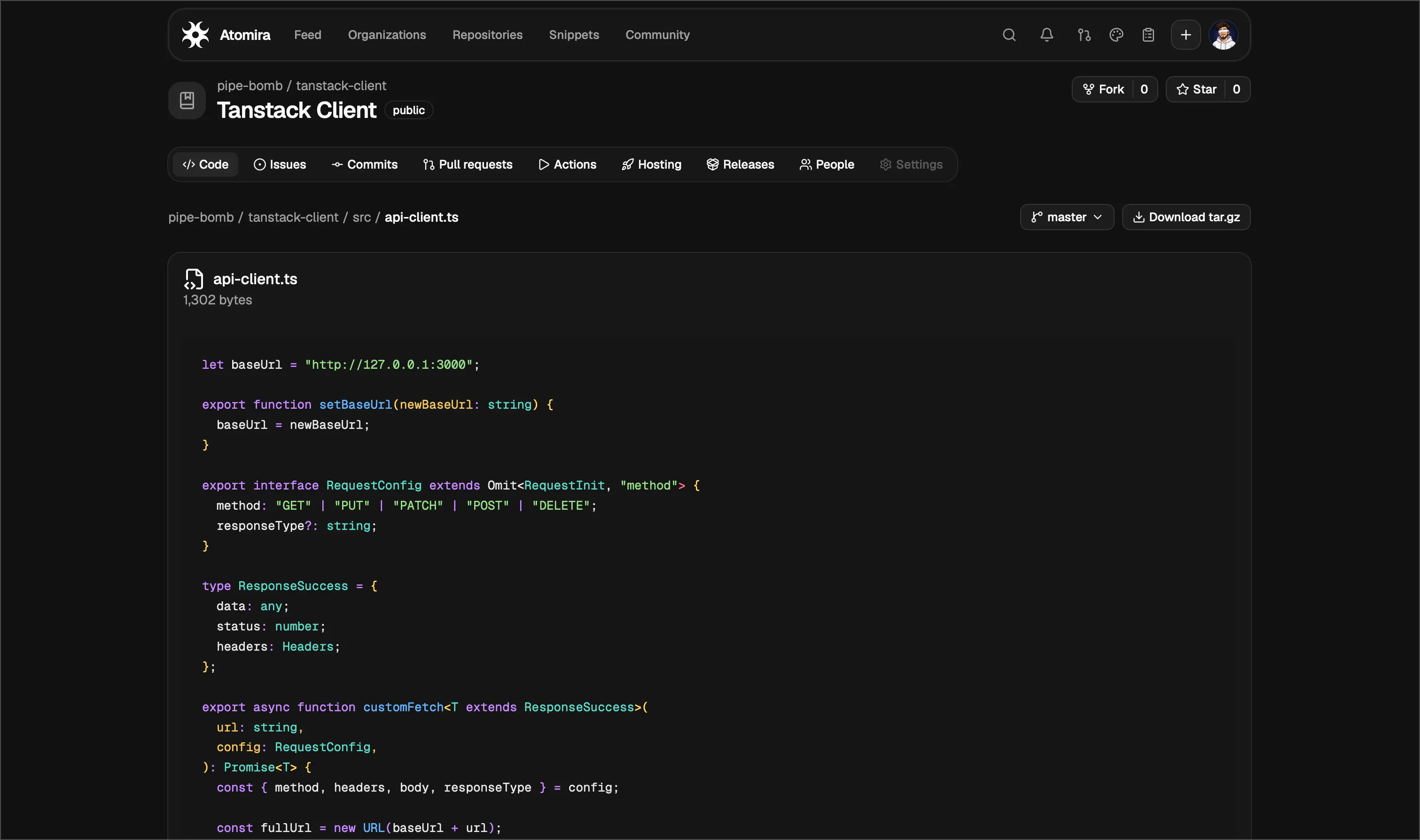
Task: Click the responseType?: string line
Action: point(296,526)
